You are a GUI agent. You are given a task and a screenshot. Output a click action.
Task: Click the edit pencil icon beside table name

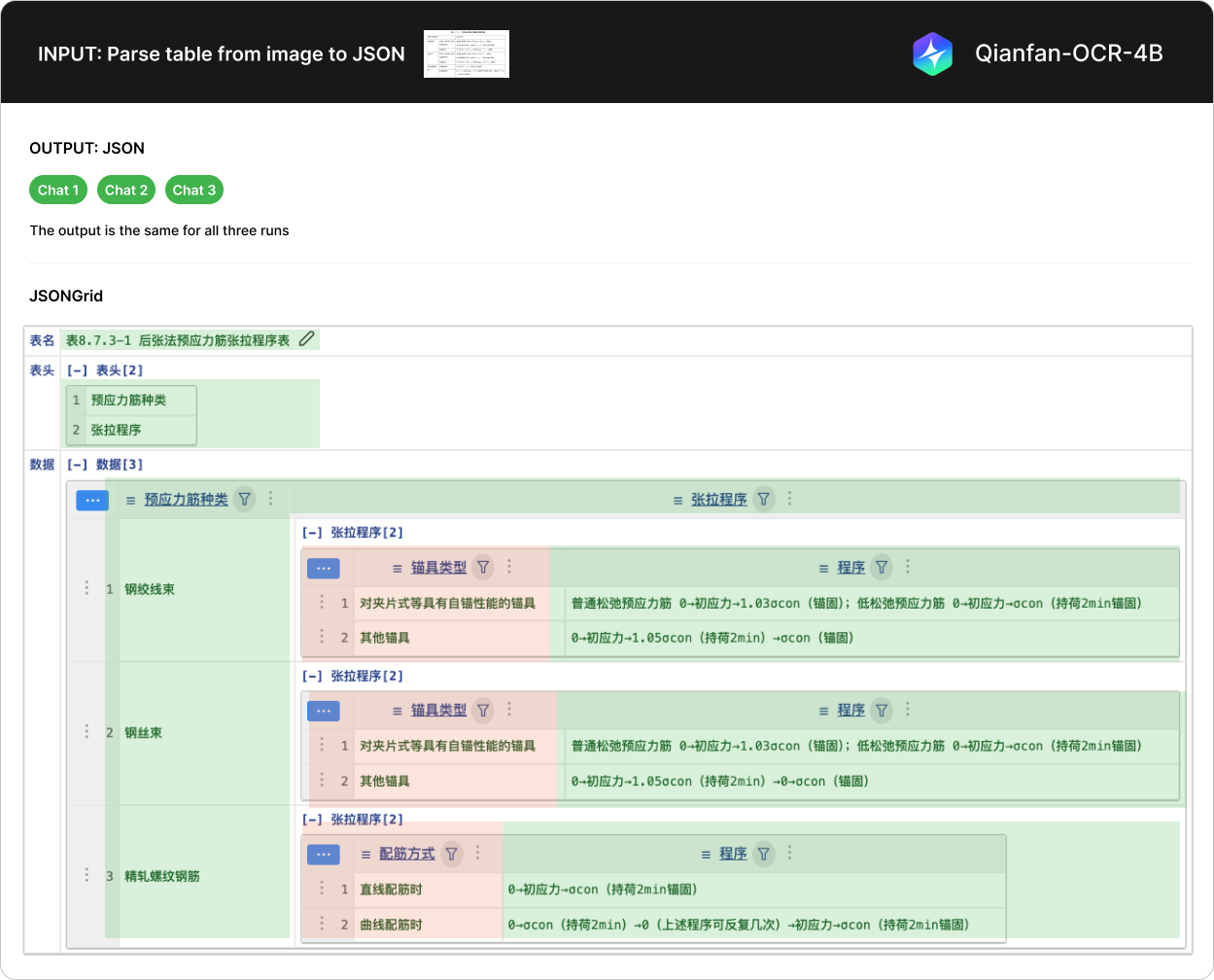306,339
